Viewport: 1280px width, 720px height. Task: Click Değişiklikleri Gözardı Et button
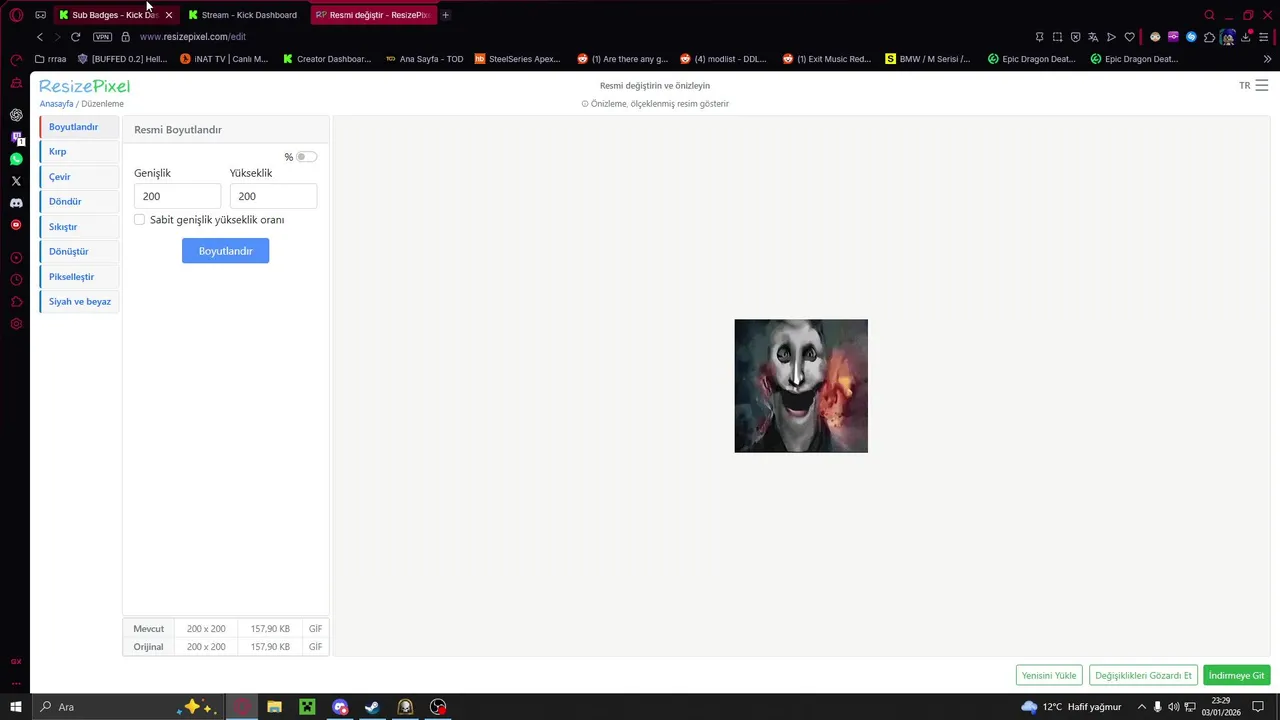[1143, 675]
